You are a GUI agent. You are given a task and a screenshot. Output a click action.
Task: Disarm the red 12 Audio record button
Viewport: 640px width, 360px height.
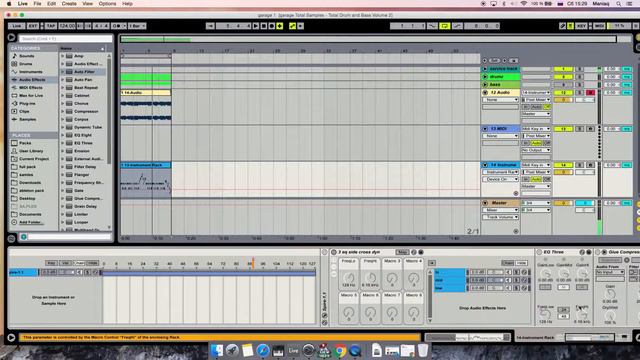[x=590, y=93]
